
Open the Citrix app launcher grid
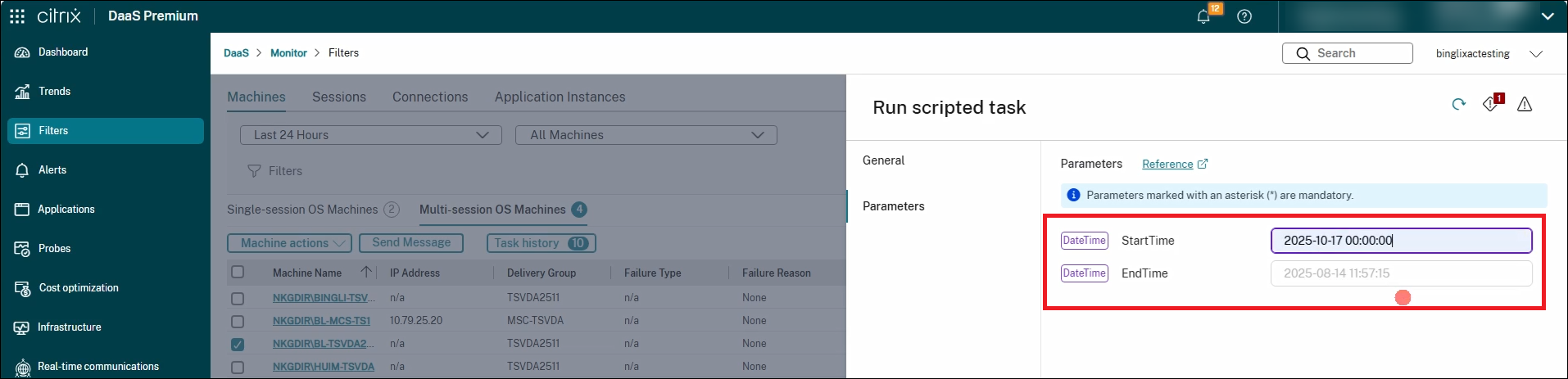pos(17,16)
